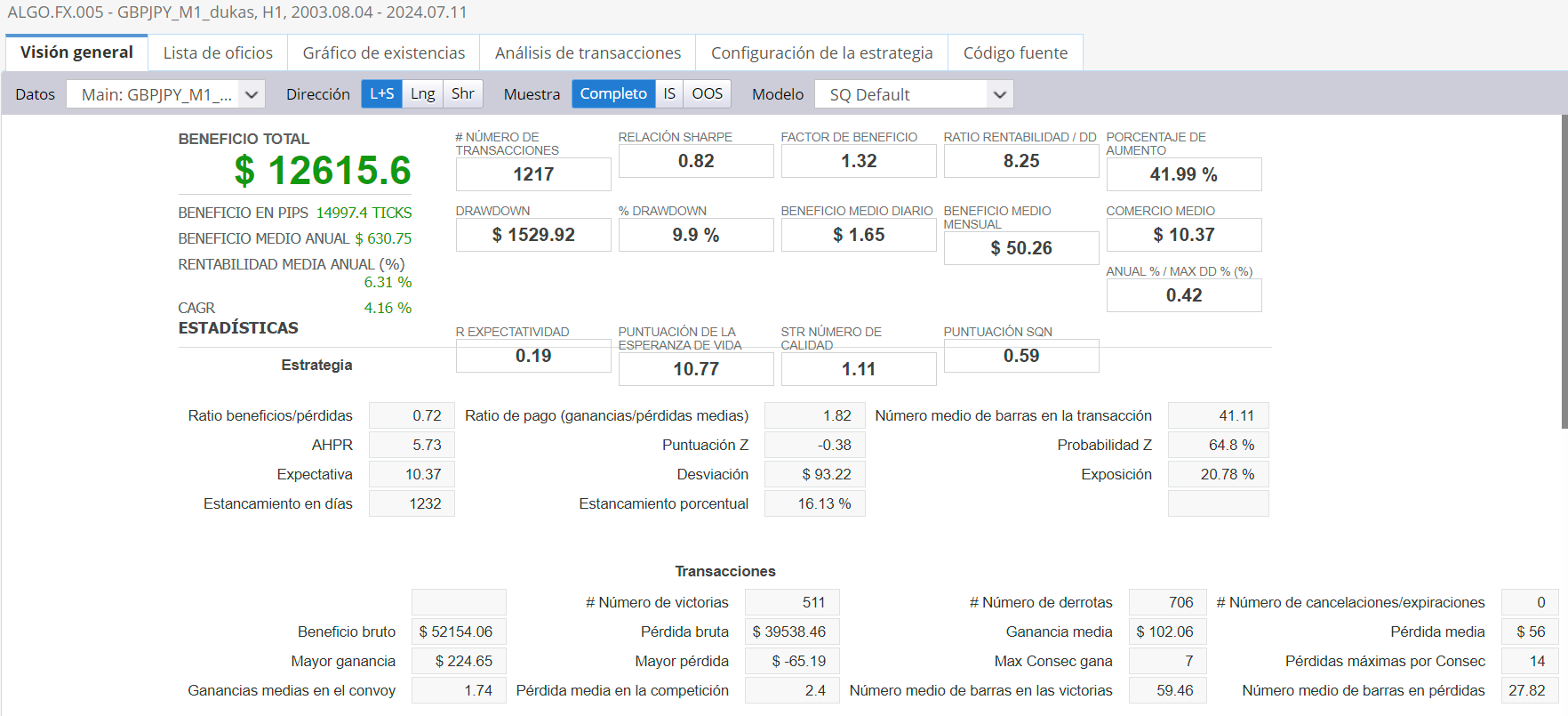Switch sample to IS
Screen dimensions: 1568x716
point(669,93)
